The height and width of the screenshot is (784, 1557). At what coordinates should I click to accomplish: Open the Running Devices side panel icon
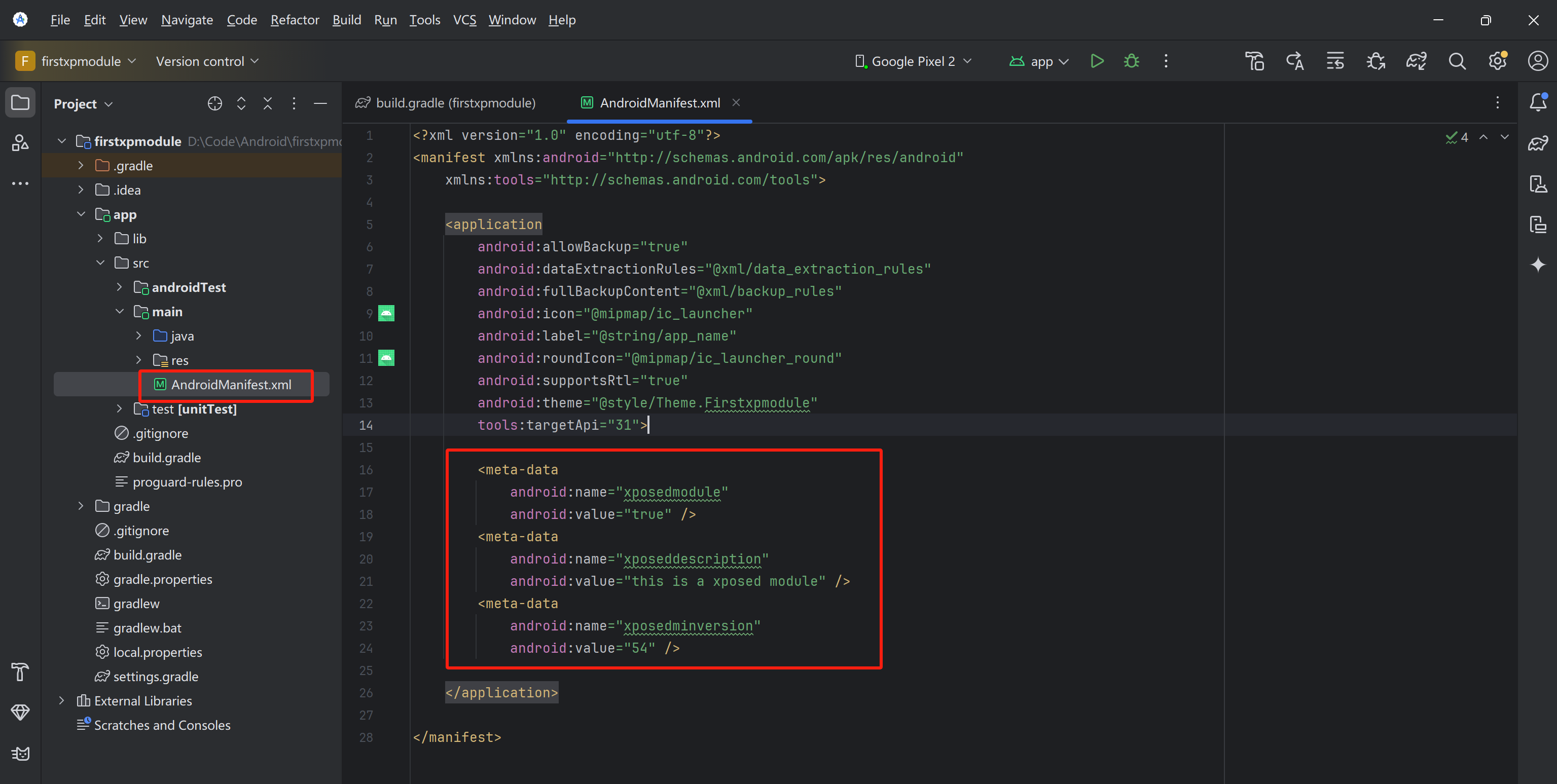click(1538, 183)
